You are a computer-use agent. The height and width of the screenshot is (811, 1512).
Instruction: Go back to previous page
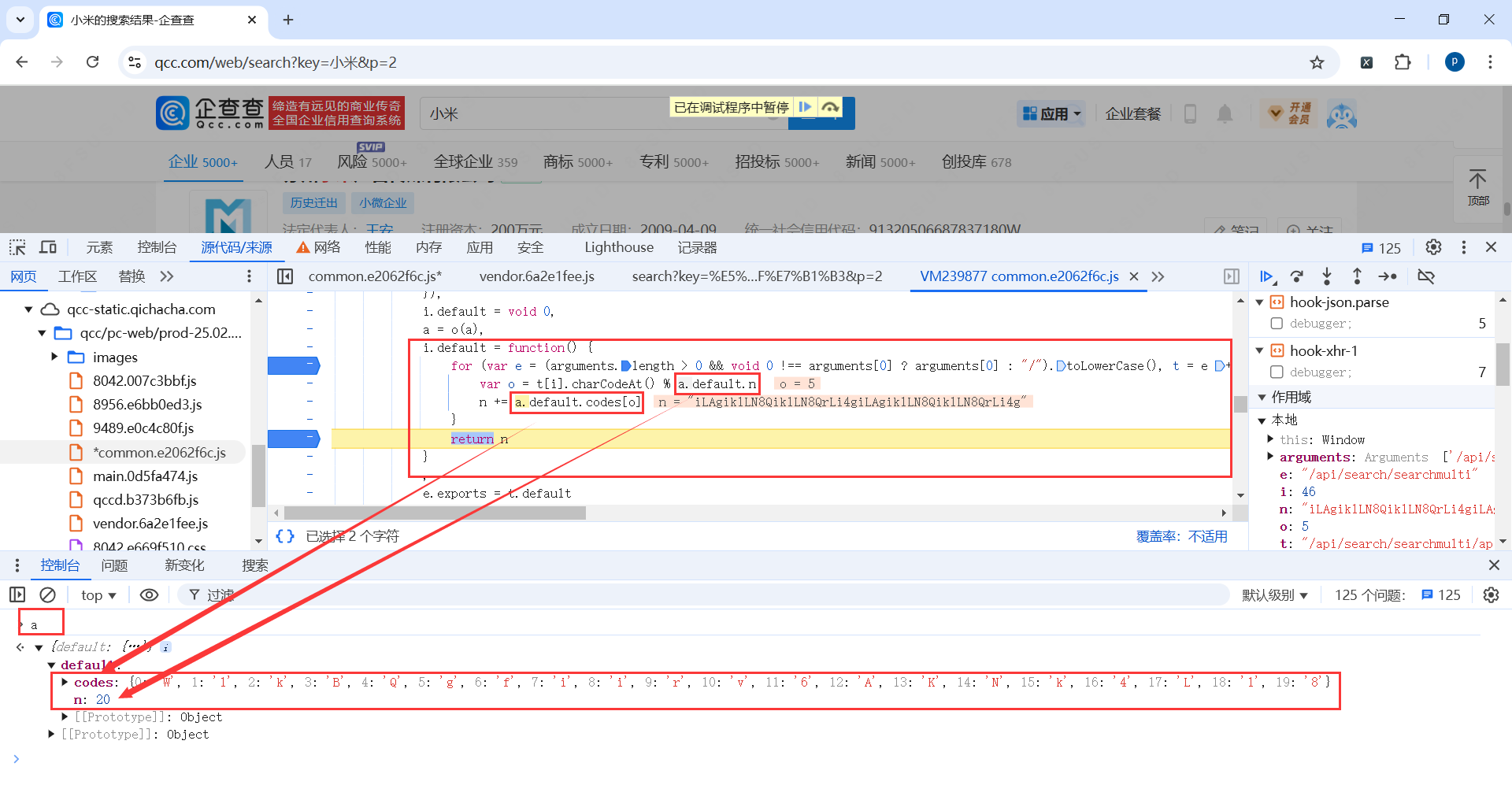pyautogui.click(x=22, y=62)
